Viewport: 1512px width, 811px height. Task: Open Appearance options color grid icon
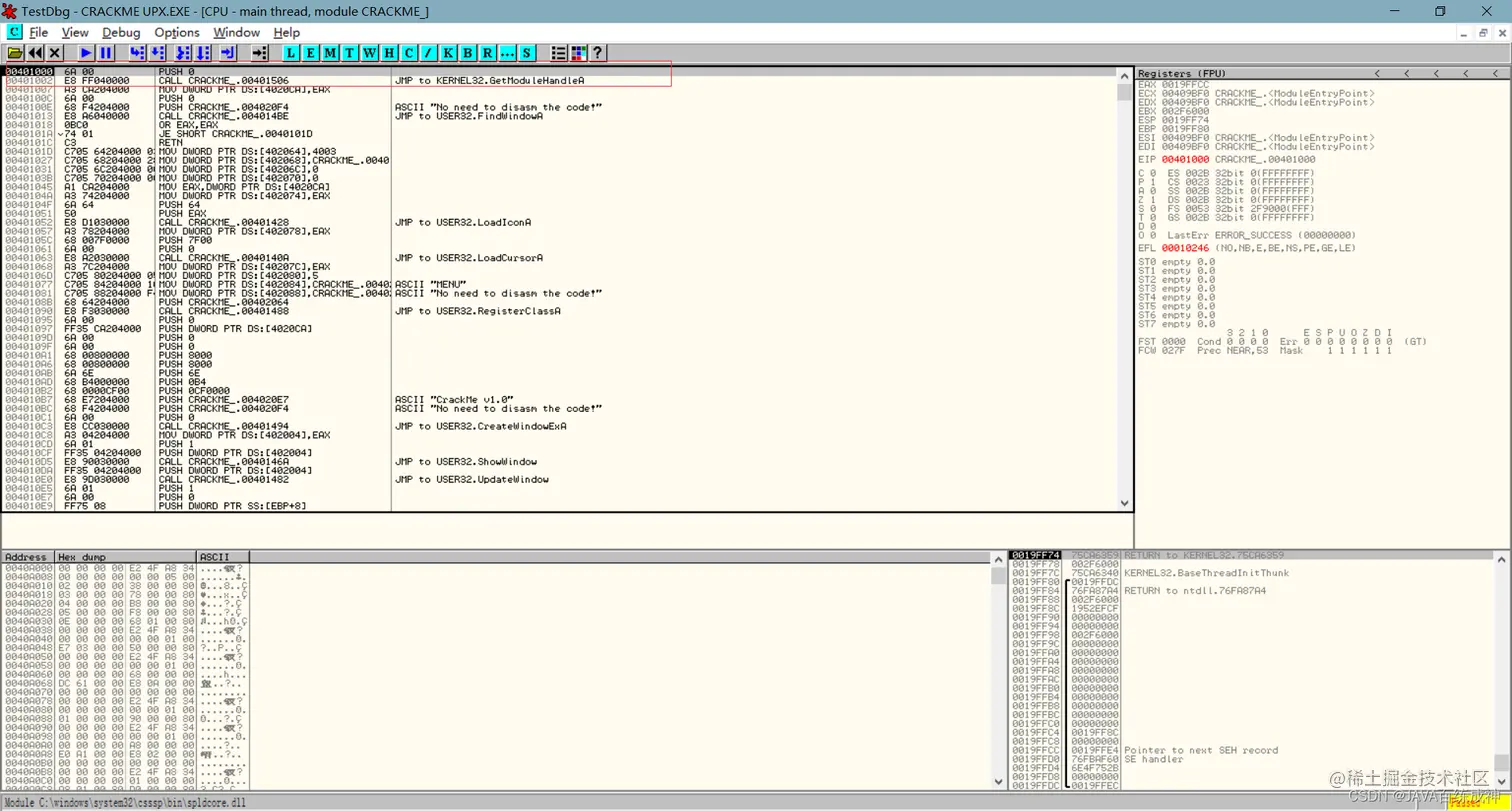pos(578,53)
